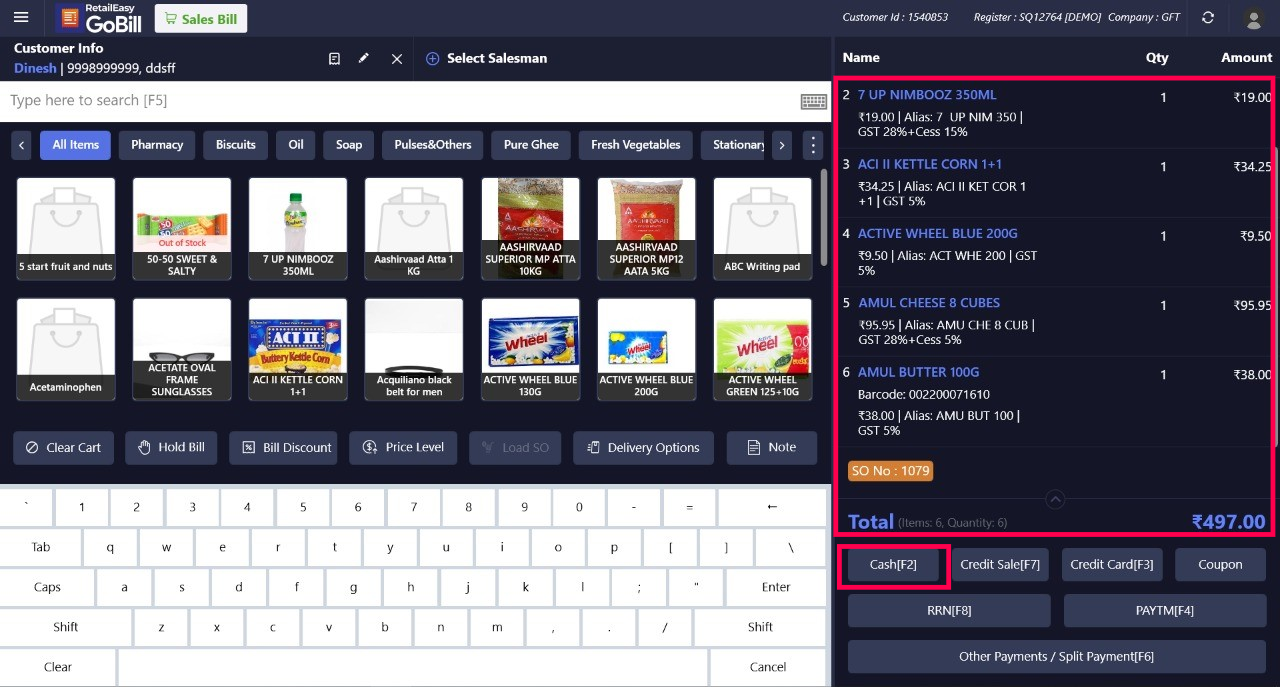Tap the keyboard Cancel key

tap(768, 667)
